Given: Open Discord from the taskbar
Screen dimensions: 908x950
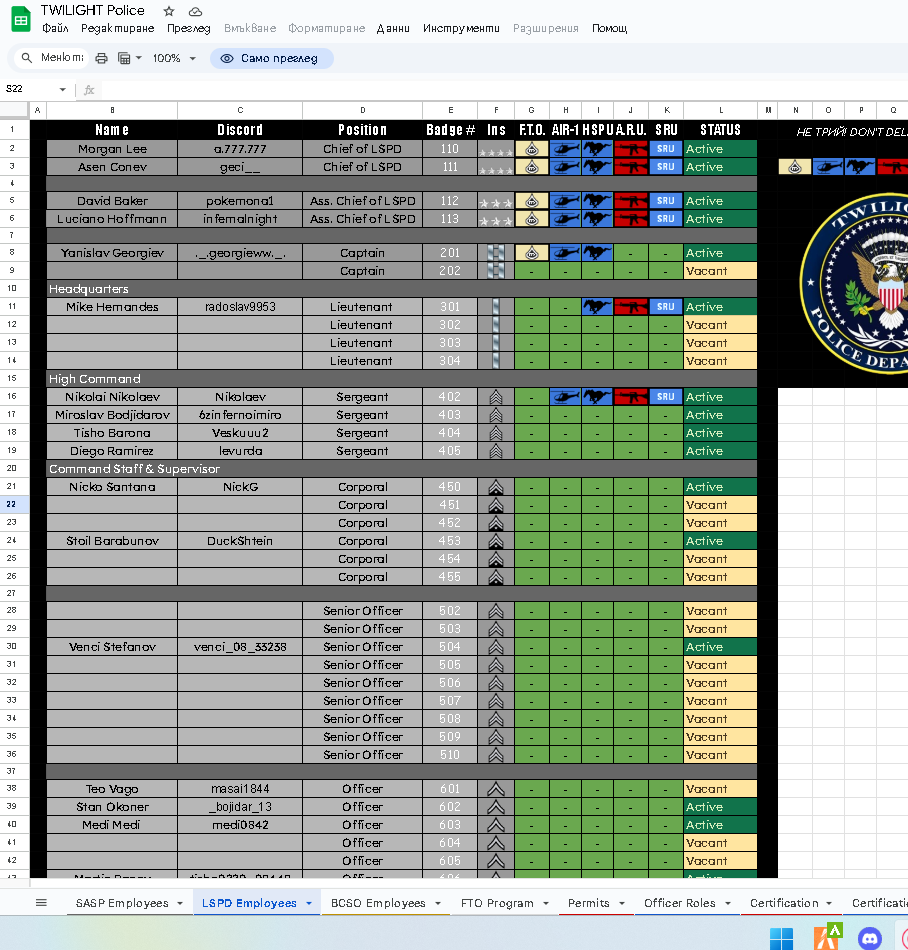Looking at the screenshot, I should pyautogui.click(x=870, y=938).
